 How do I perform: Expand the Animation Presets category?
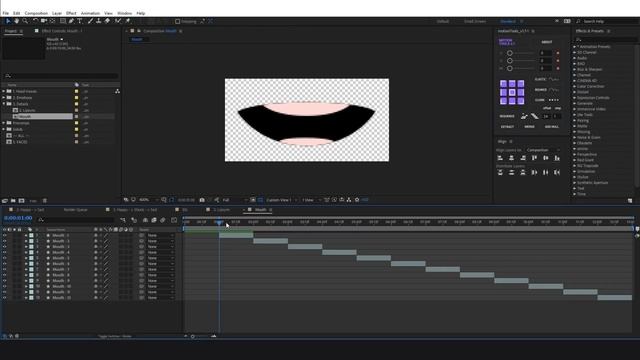pos(574,47)
